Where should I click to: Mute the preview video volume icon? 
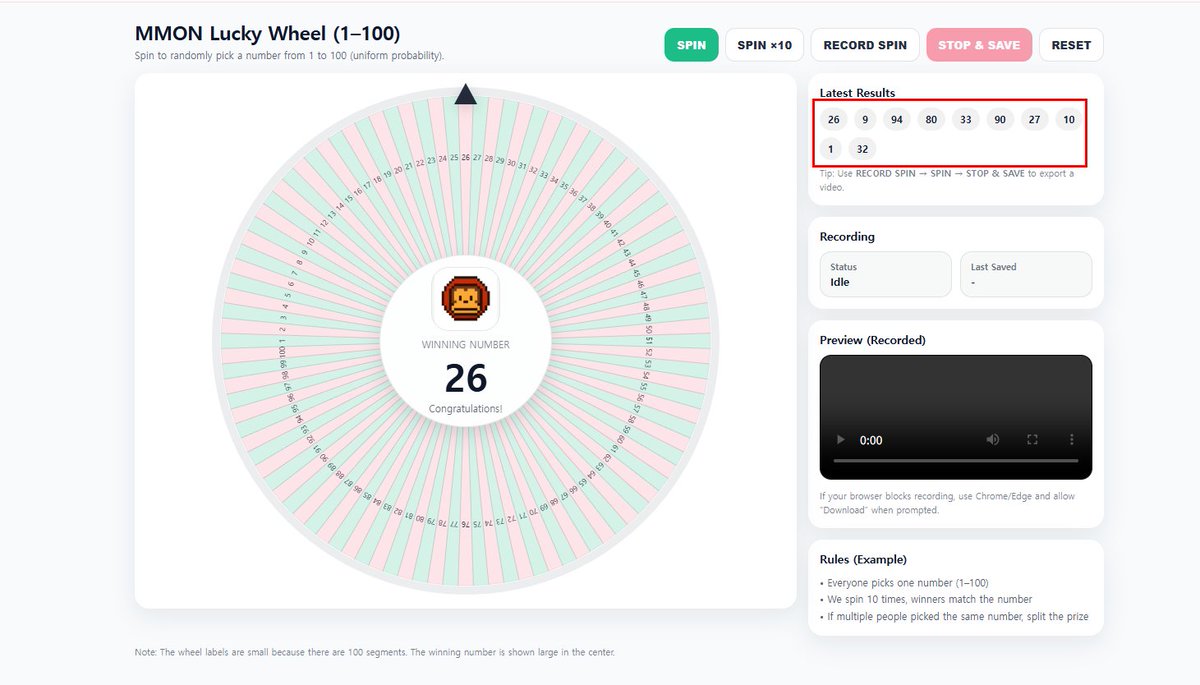click(993, 440)
